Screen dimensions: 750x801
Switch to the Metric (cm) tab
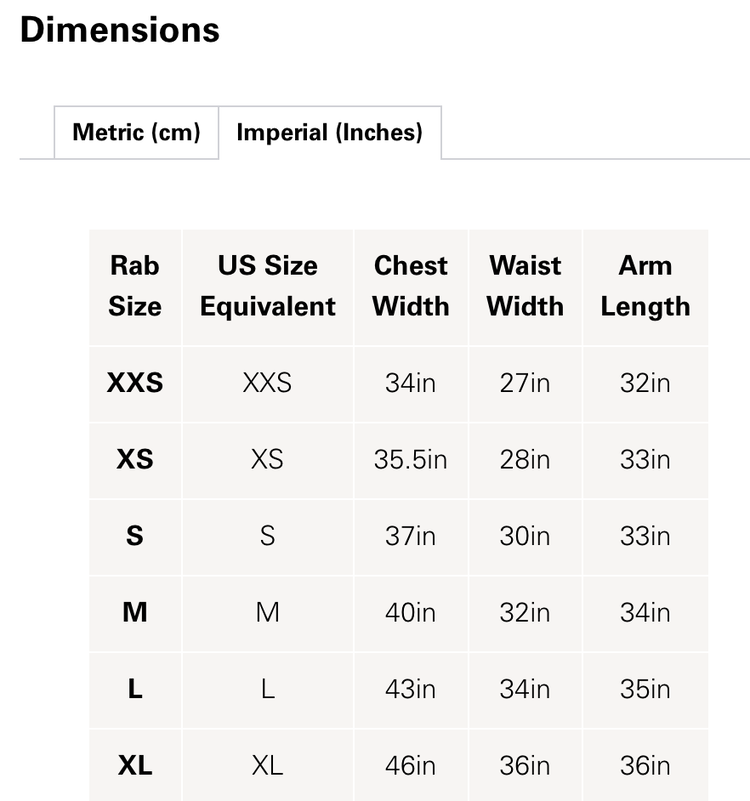click(x=136, y=132)
